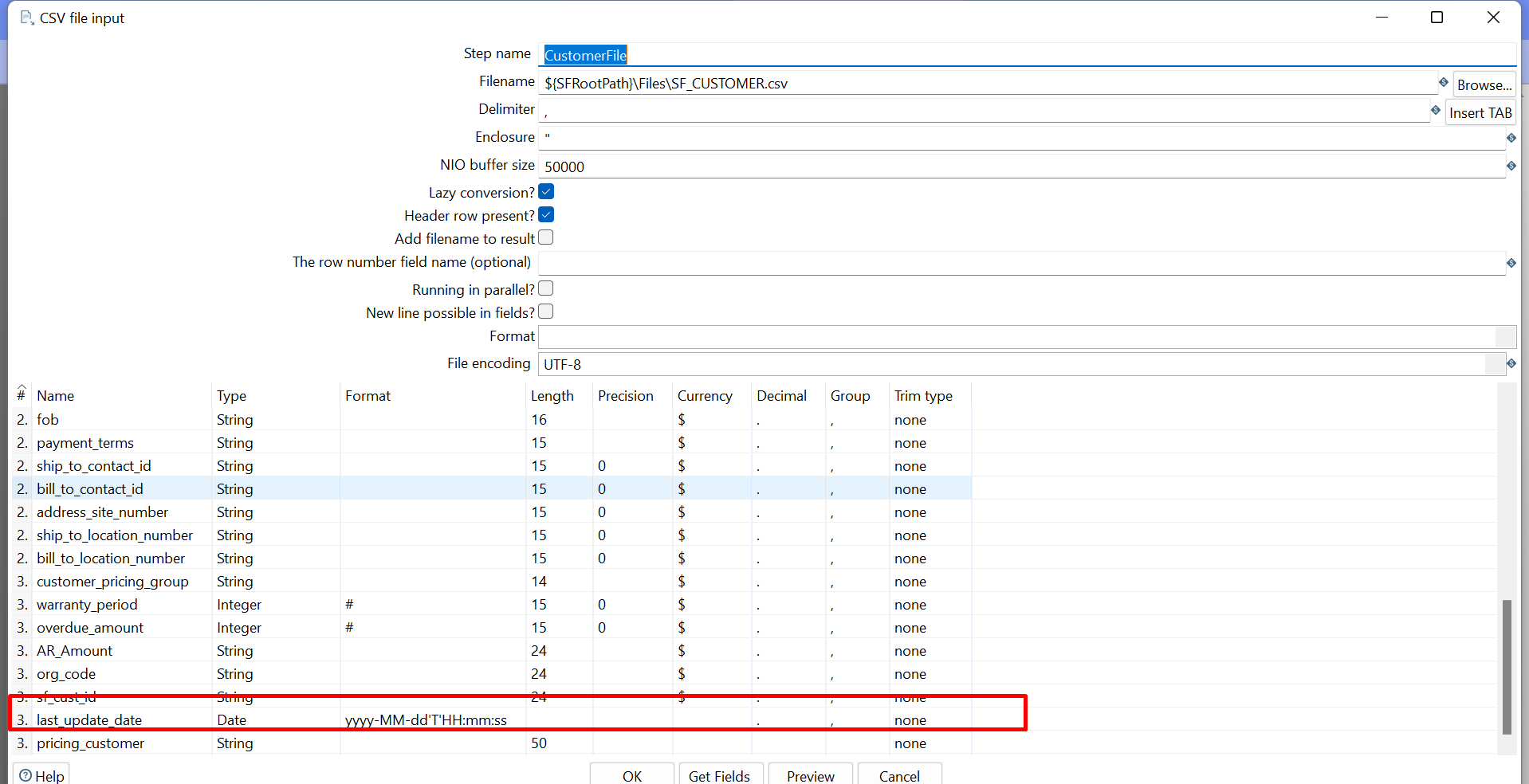Uncheck Header row present option
Screen dimensions: 1529x784
pyautogui.click(x=546, y=215)
